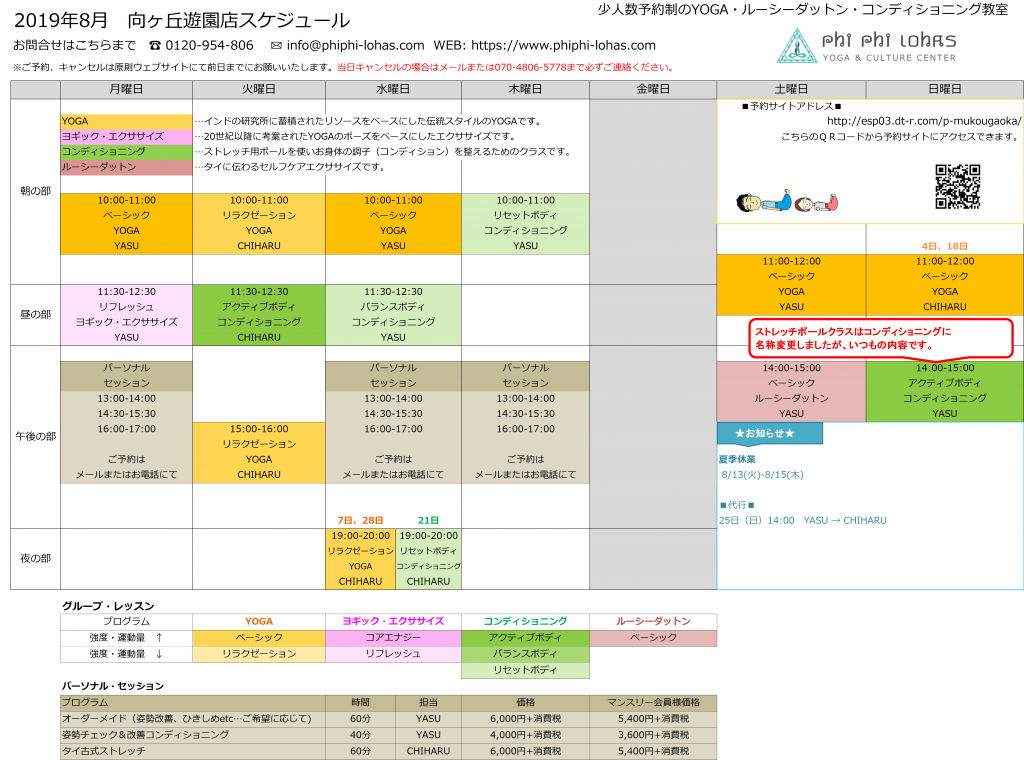Click the 0120-954-806 phone number
The image size is (1024, 760).
[209, 46]
